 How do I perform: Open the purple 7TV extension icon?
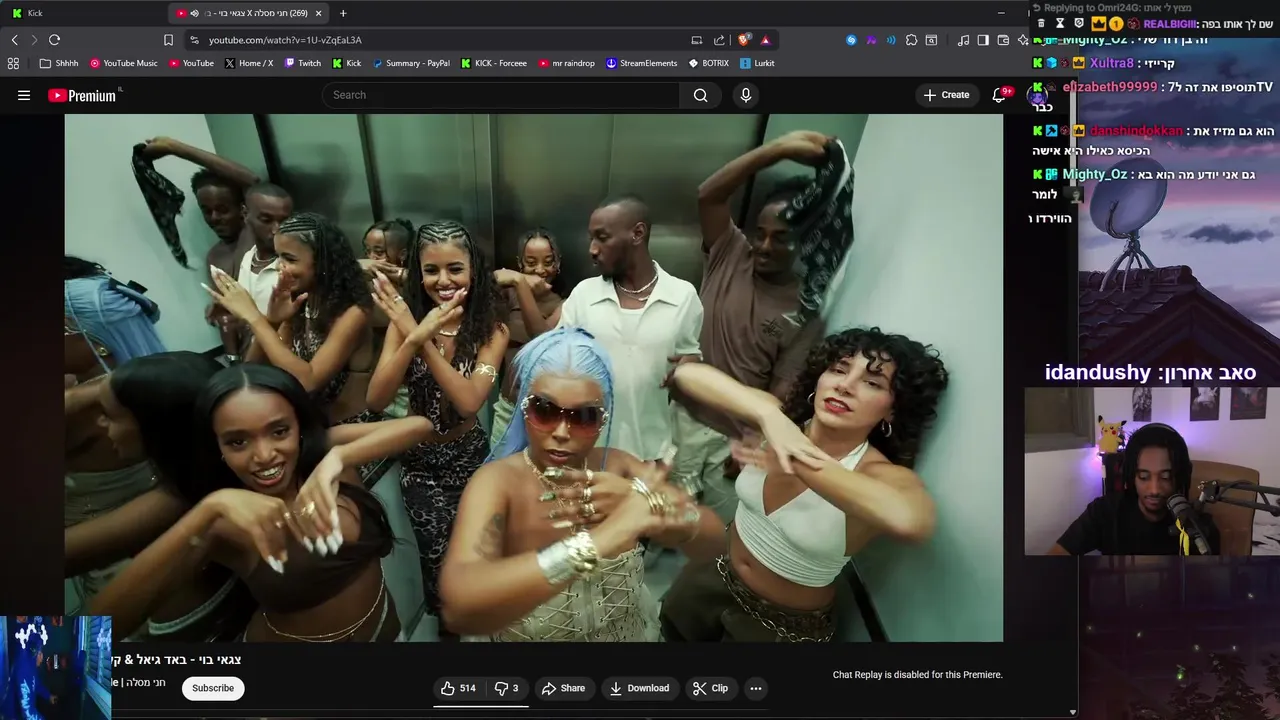tap(871, 40)
